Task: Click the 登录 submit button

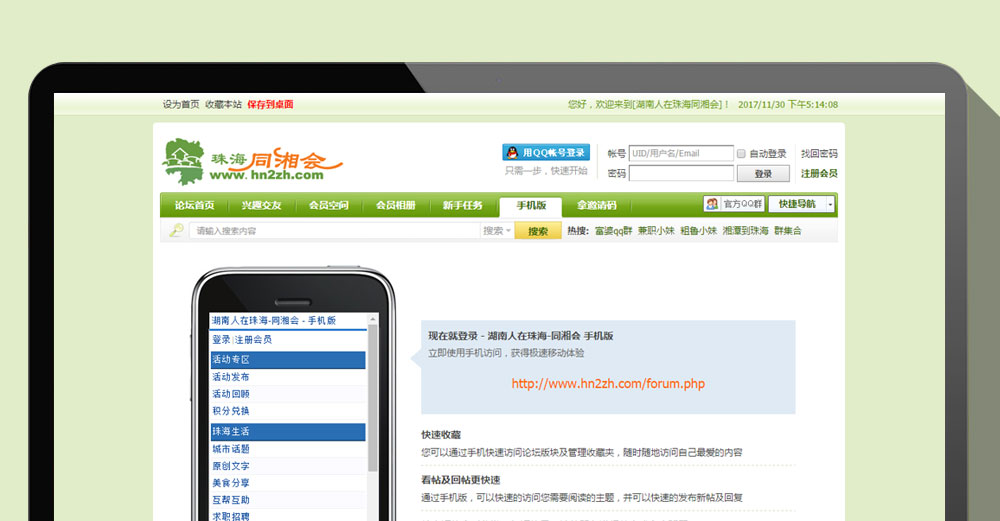Action: pos(763,173)
